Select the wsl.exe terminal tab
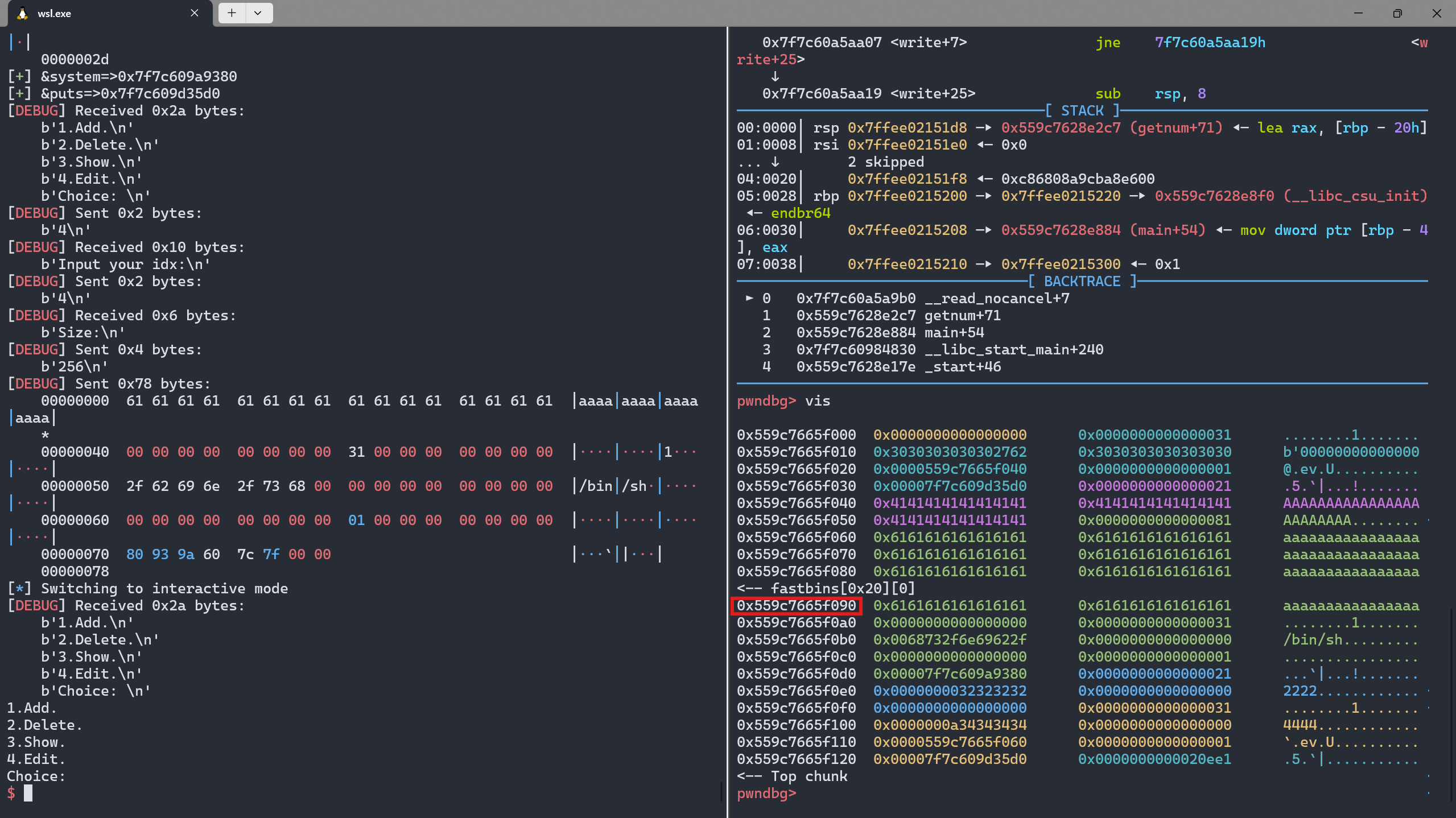This screenshot has width=1456, height=818. tap(110, 13)
